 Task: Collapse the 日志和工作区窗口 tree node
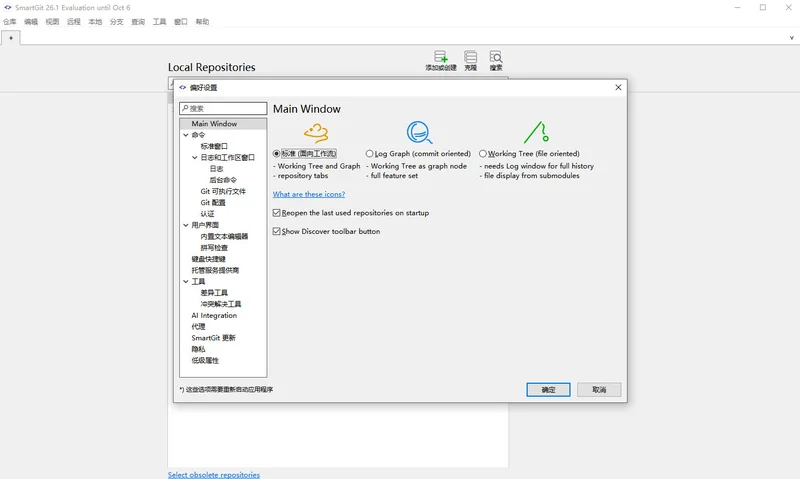pos(195,158)
